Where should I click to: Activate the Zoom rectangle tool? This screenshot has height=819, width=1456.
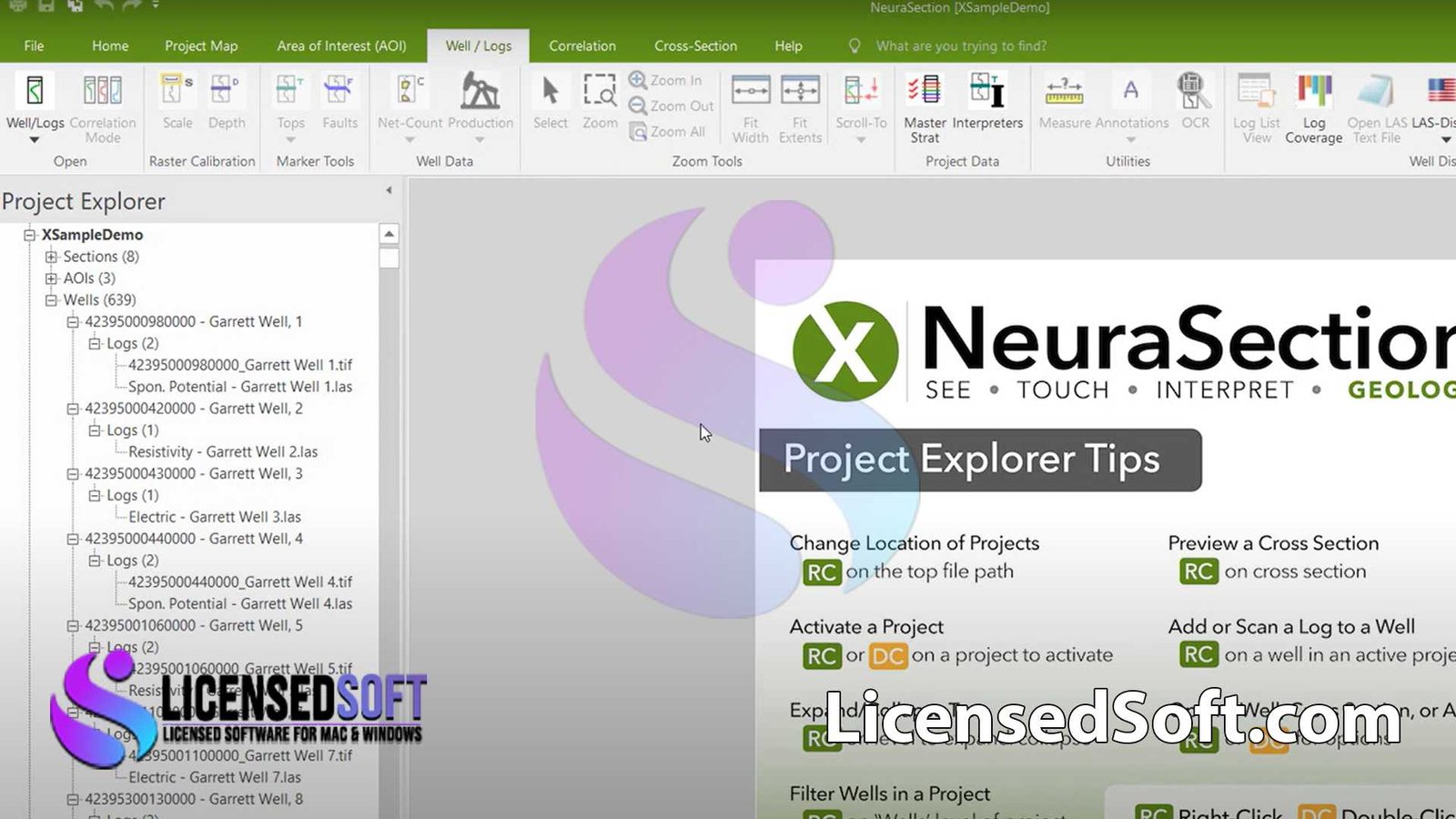pyautogui.click(x=600, y=102)
